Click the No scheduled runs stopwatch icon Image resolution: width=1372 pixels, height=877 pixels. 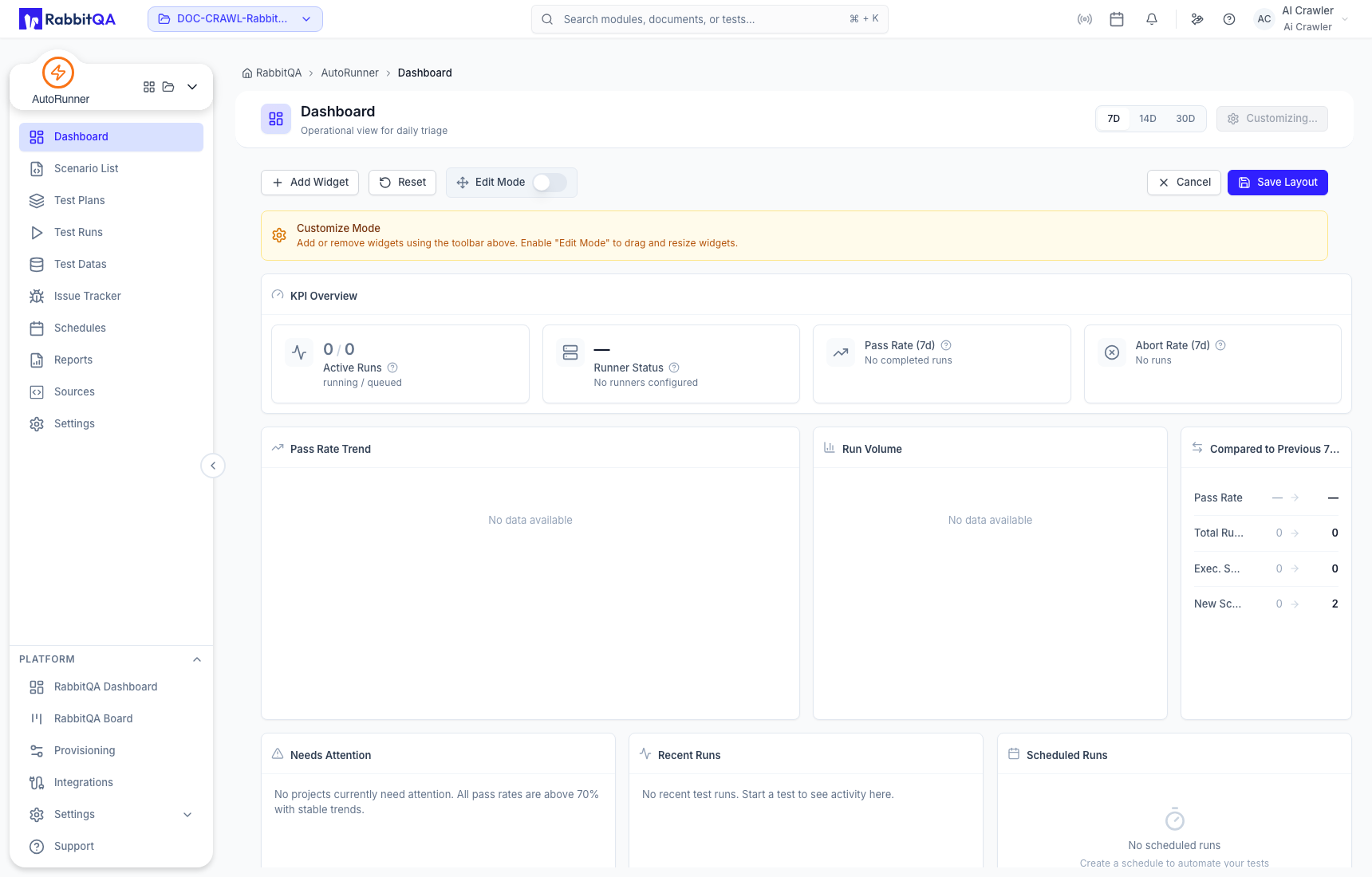pos(1175,819)
